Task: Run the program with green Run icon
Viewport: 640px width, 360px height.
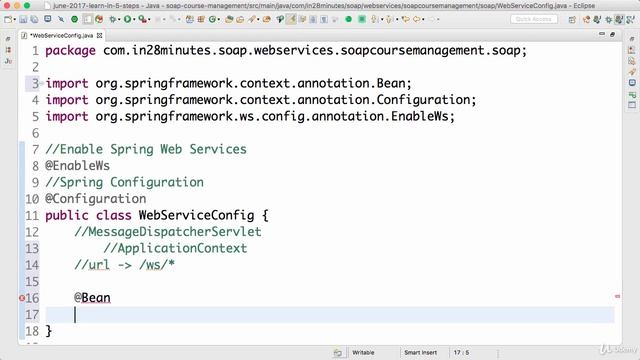Action: coord(128,19)
